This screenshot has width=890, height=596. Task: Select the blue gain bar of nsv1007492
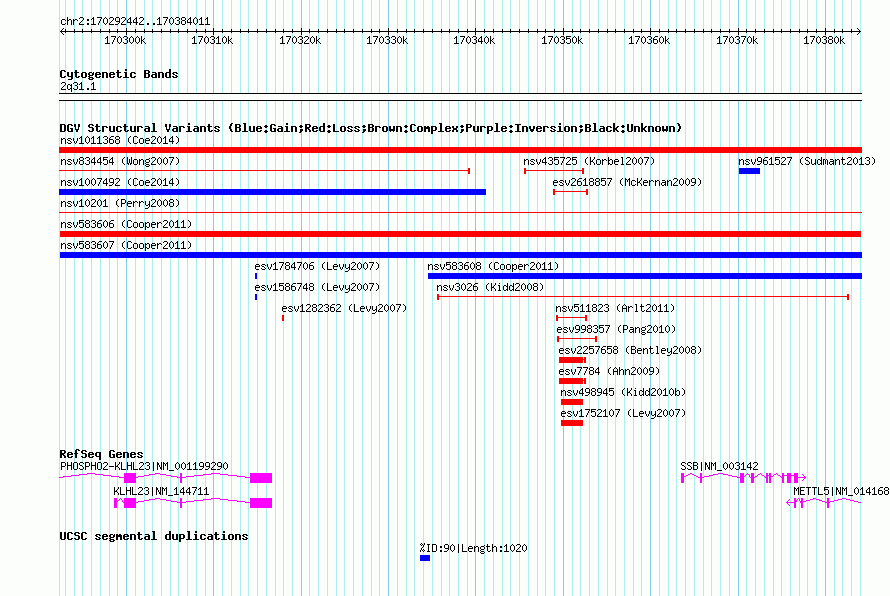[x=272, y=192]
